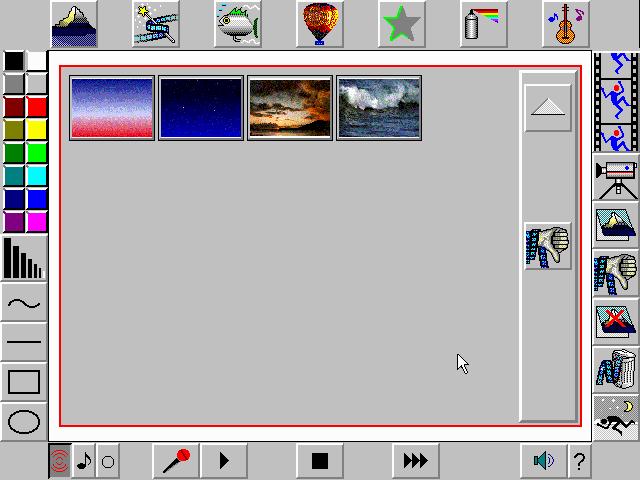Pick the bright green color swatch
The image size is (640, 480).
37,153
